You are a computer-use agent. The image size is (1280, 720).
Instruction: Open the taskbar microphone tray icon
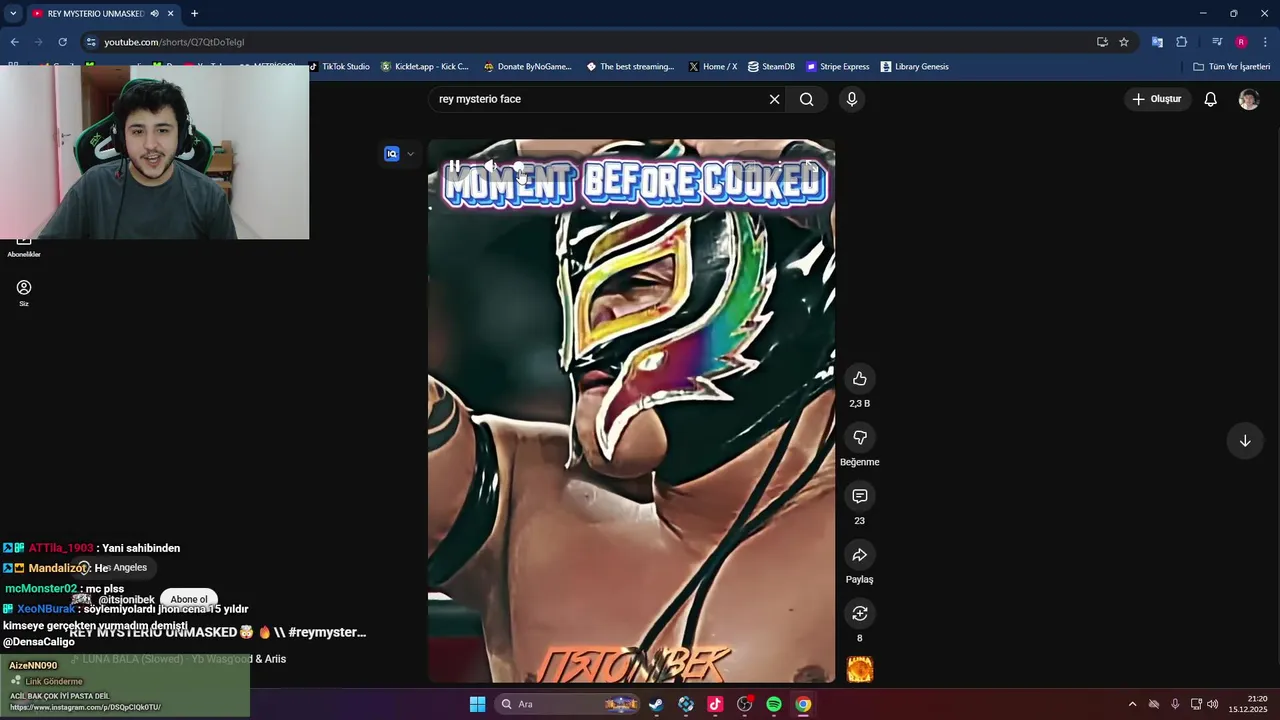coord(1175,704)
